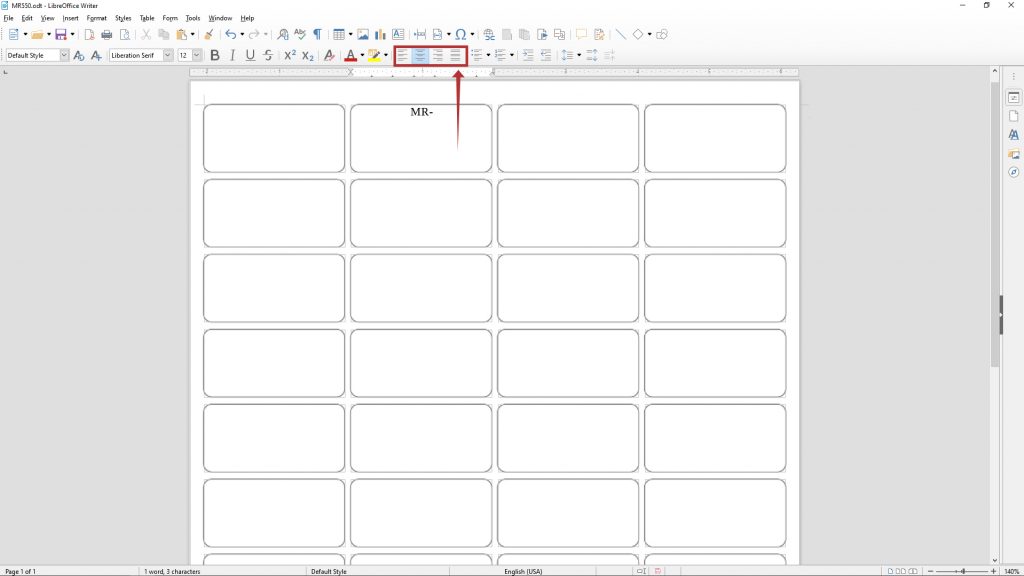The image size is (1024, 576).
Task: Open the File menu
Action: click(x=8, y=18)
